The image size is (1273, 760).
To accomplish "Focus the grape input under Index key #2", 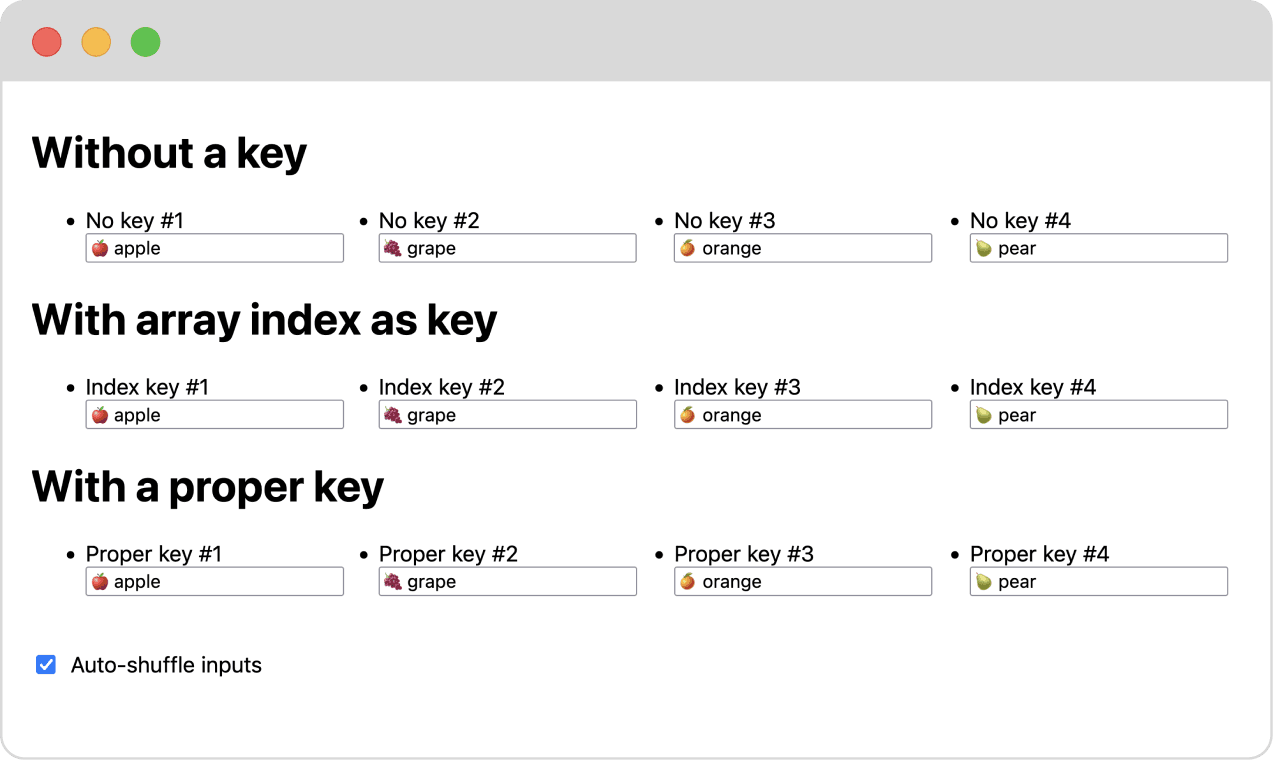I will click(507, 415).
